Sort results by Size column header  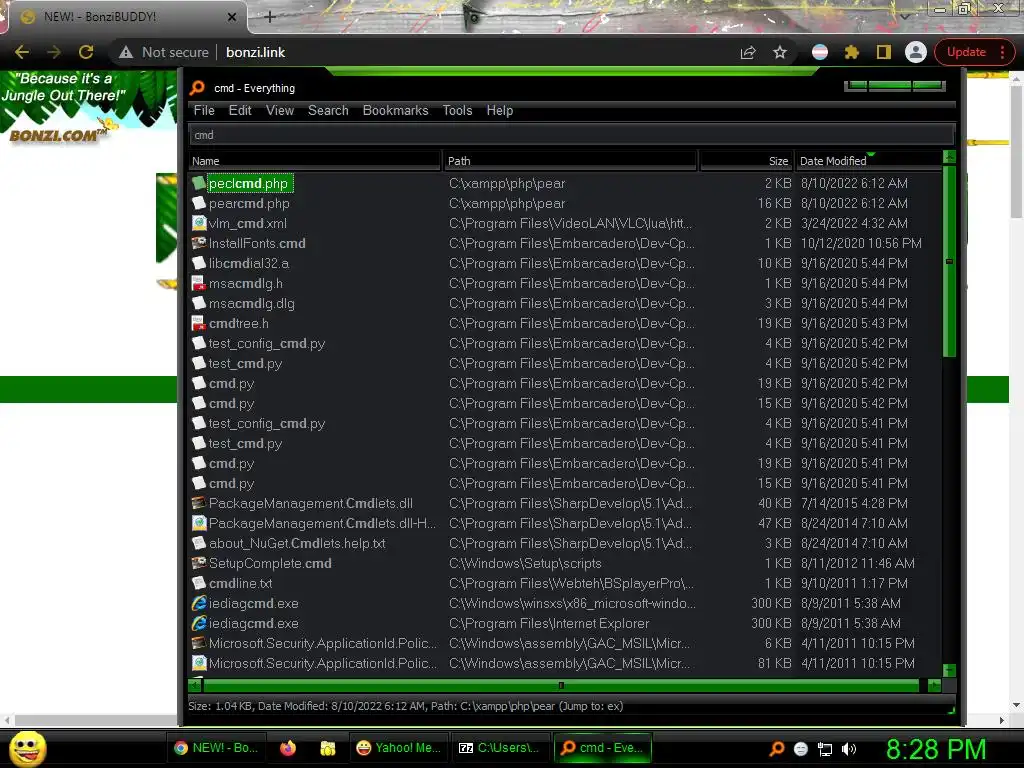[746, 161]
